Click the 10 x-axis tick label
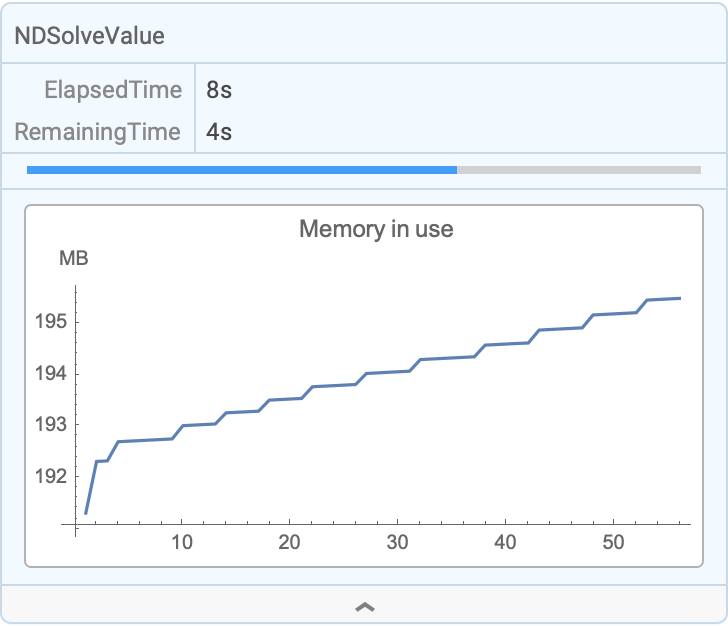Screen dimensions: 728x626 click(181, 542)
